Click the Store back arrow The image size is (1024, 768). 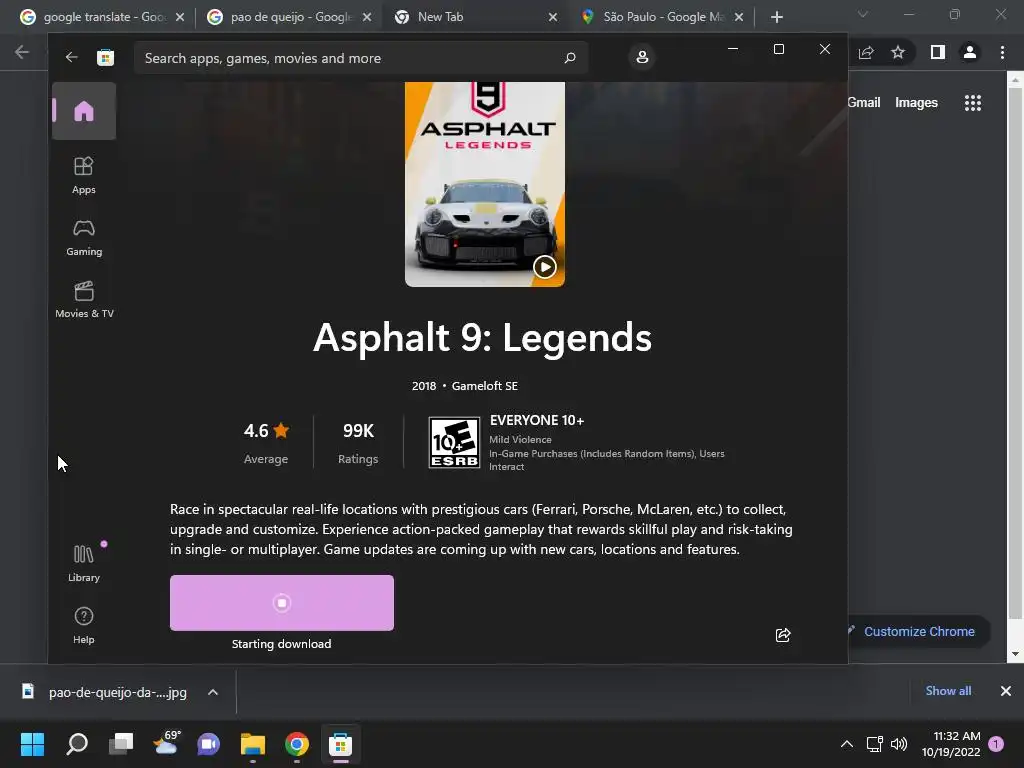coord(71,57)
